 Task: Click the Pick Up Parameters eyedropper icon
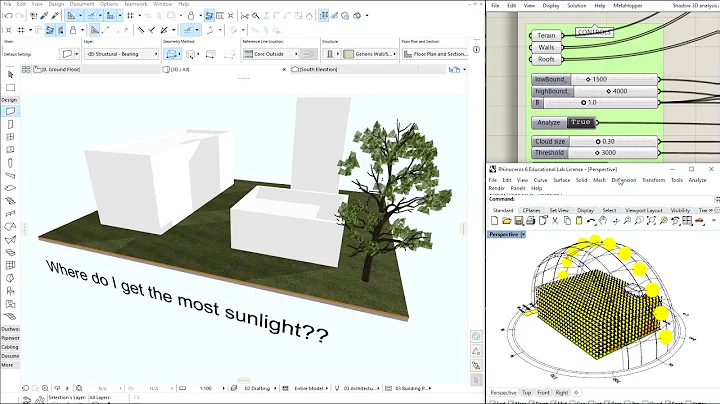pos(44,16)
